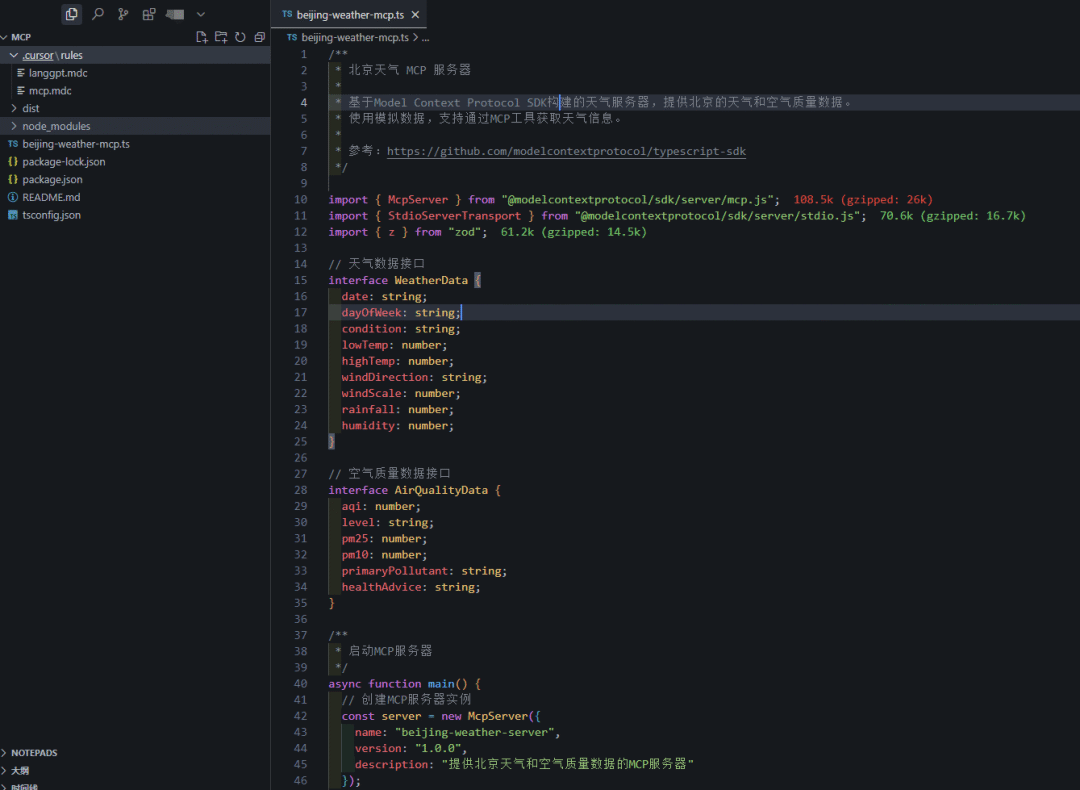Click the langgpt.mdc file icon
Screen dimensions: 1080x790
coord(21,73)
